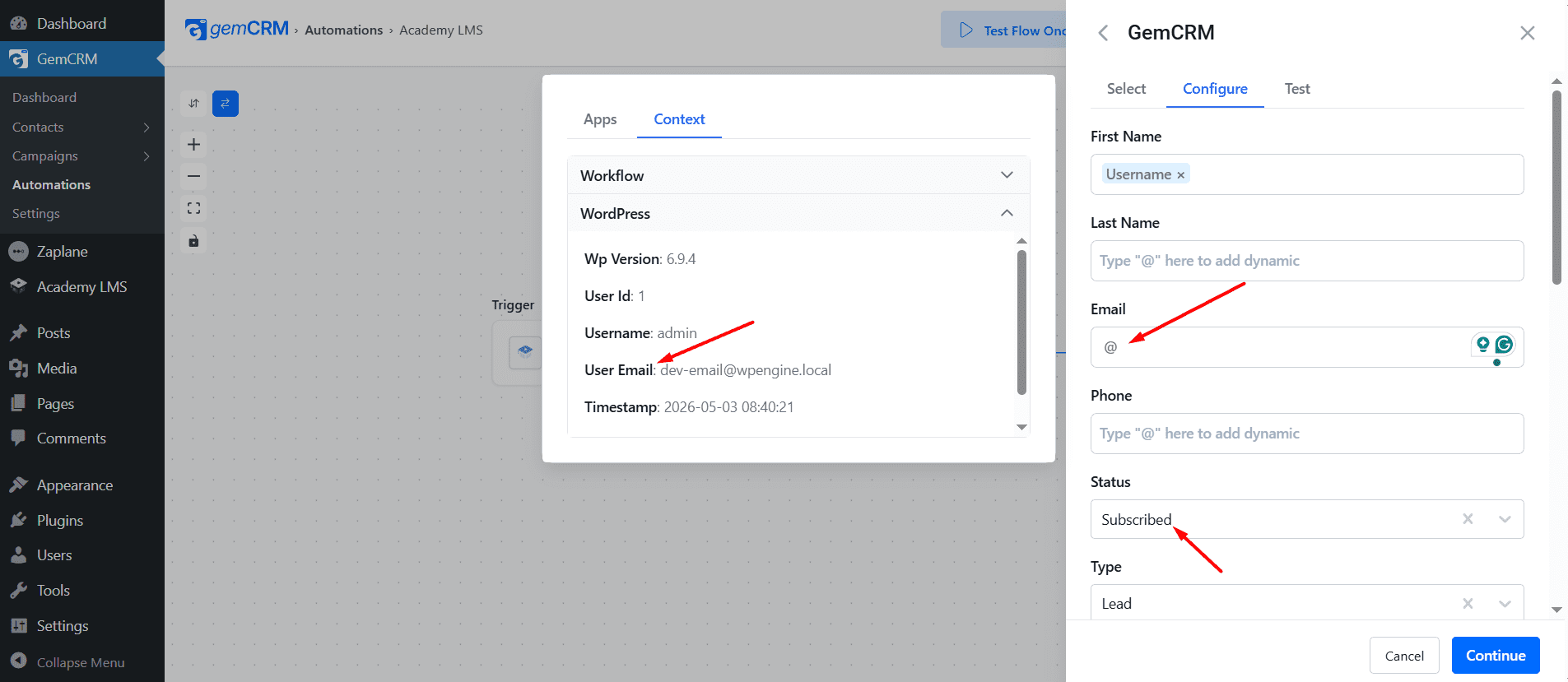Click the Trigger node Academy LMS icon
The height and width of the screenshot is (682, 1568).
[x=525, y=352]
